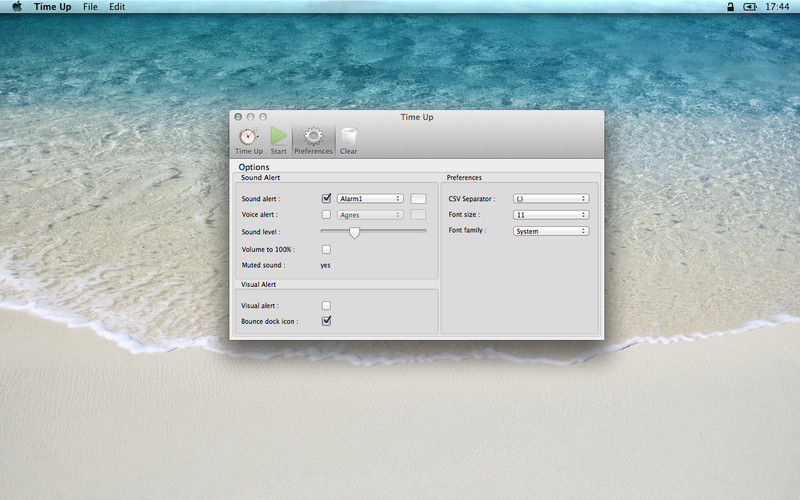This screenshot has width=800, height=500.
Task: Enable the Volume to 100% checkbox
Action: (x=326, y=249)
